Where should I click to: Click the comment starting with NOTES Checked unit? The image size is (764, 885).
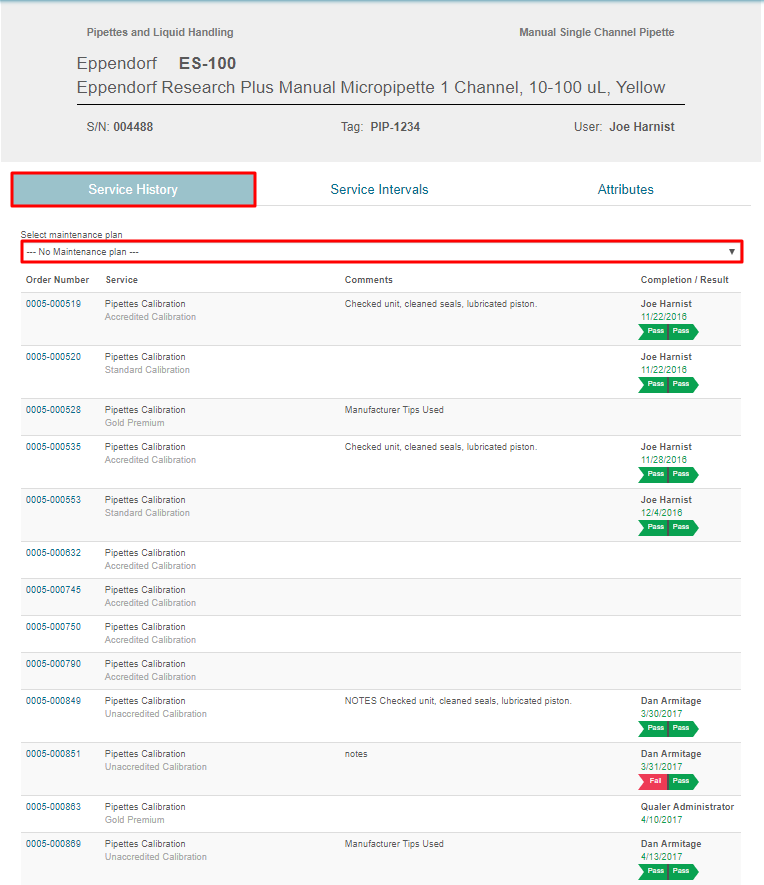point(458,700)
